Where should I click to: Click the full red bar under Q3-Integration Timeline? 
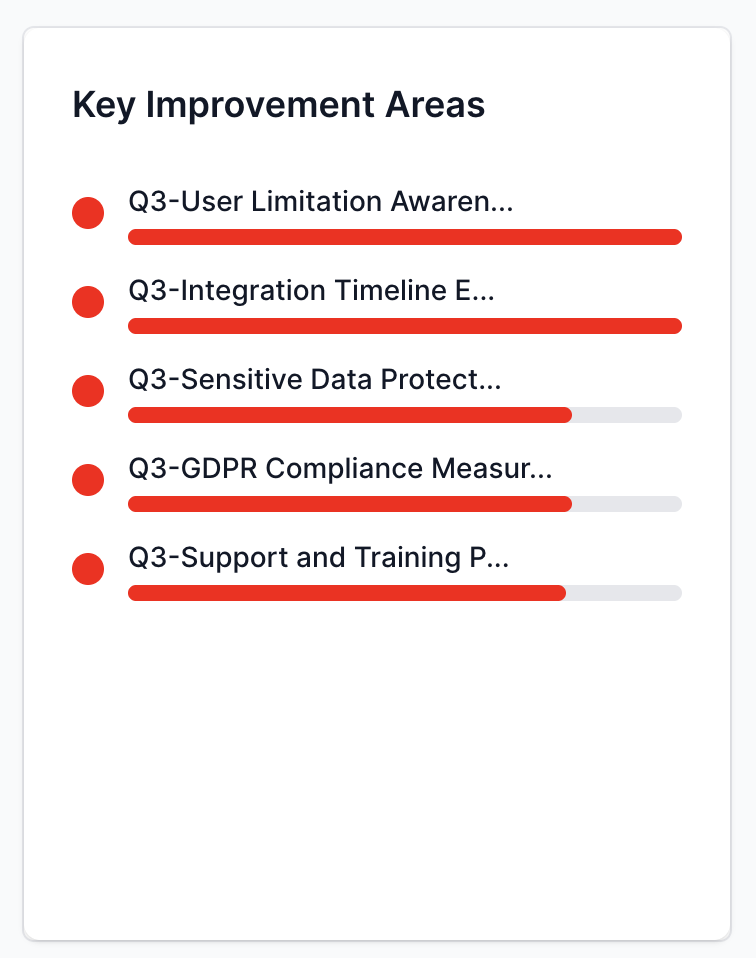[404, 326]
